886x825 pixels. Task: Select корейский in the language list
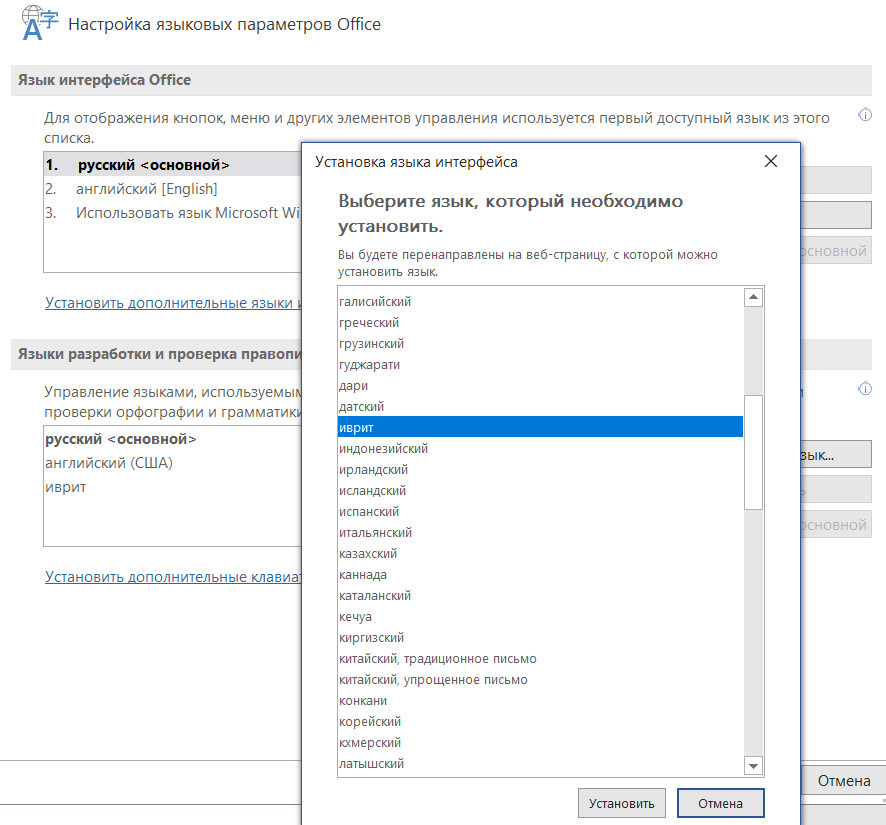(370, 722)
